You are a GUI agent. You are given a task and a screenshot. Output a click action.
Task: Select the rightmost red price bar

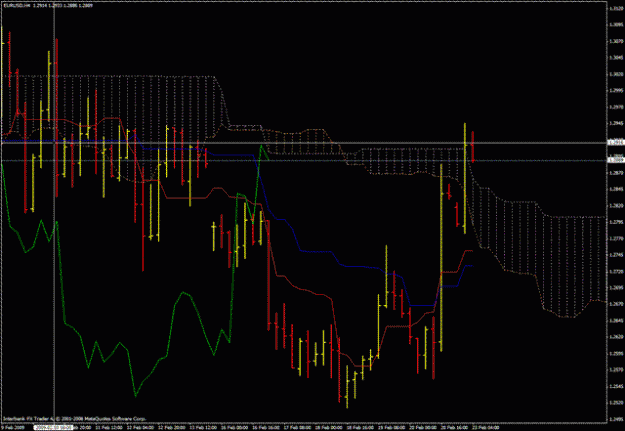pyautogui.click(x=473, y=146)
